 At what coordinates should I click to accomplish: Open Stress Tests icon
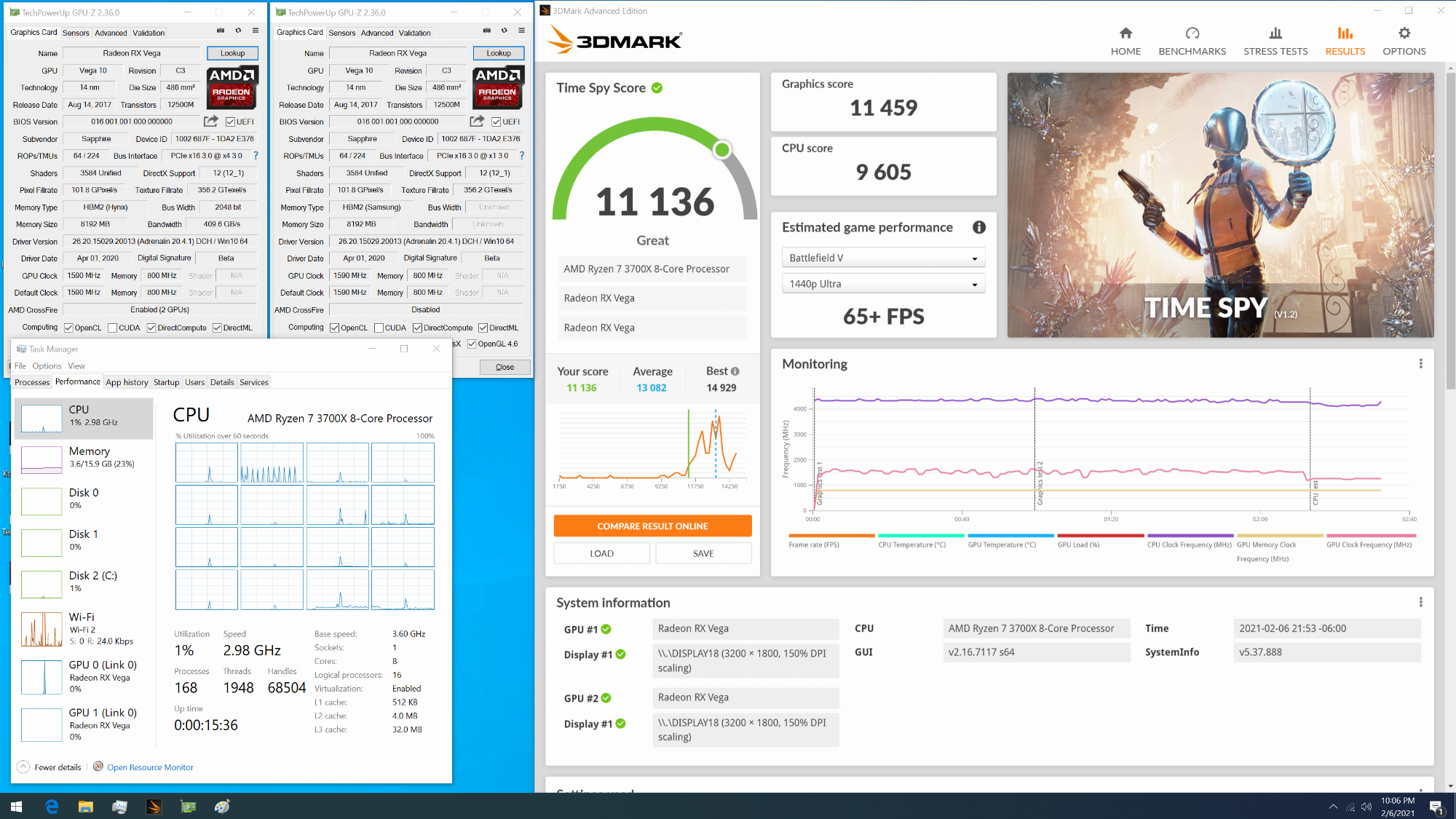click(1275, 33)
